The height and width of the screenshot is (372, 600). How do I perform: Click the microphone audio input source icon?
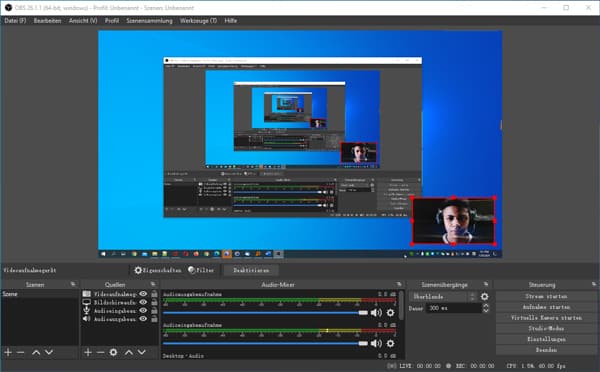coord(87,310)
